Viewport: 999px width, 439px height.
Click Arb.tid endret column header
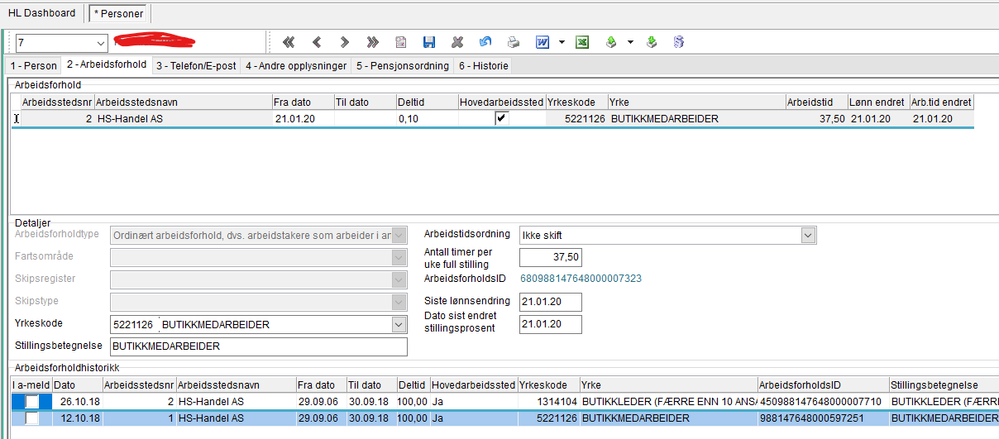(942, 102)
